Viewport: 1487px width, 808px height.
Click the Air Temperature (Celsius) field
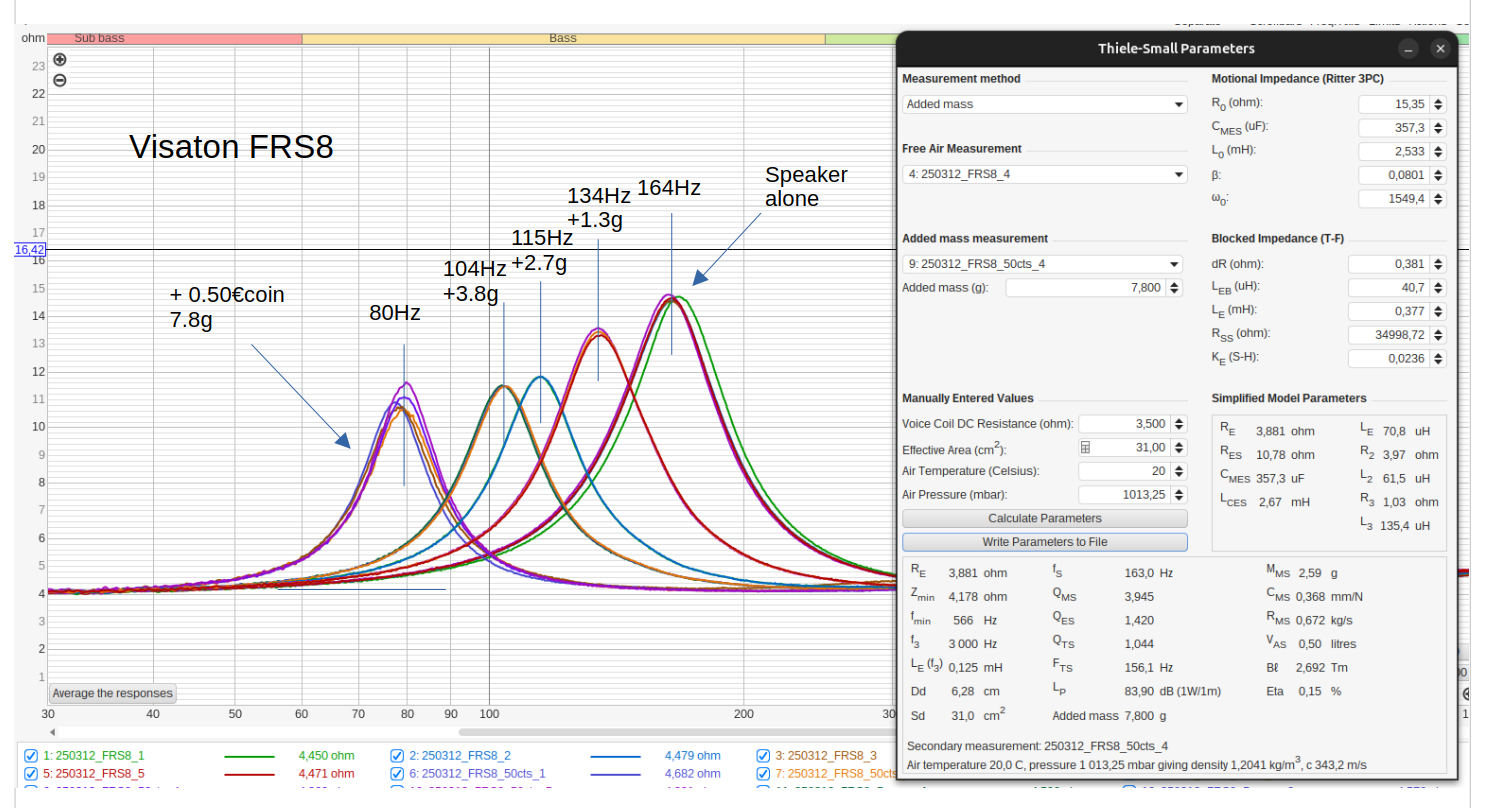[x=1124, y=471]
